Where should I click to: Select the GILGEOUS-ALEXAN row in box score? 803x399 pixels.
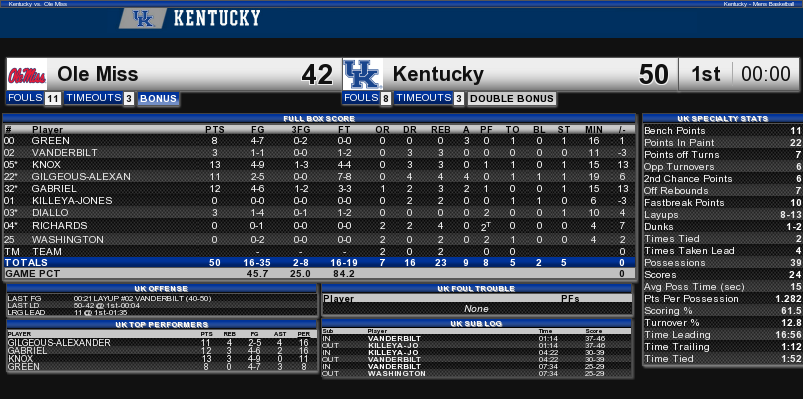319,177
